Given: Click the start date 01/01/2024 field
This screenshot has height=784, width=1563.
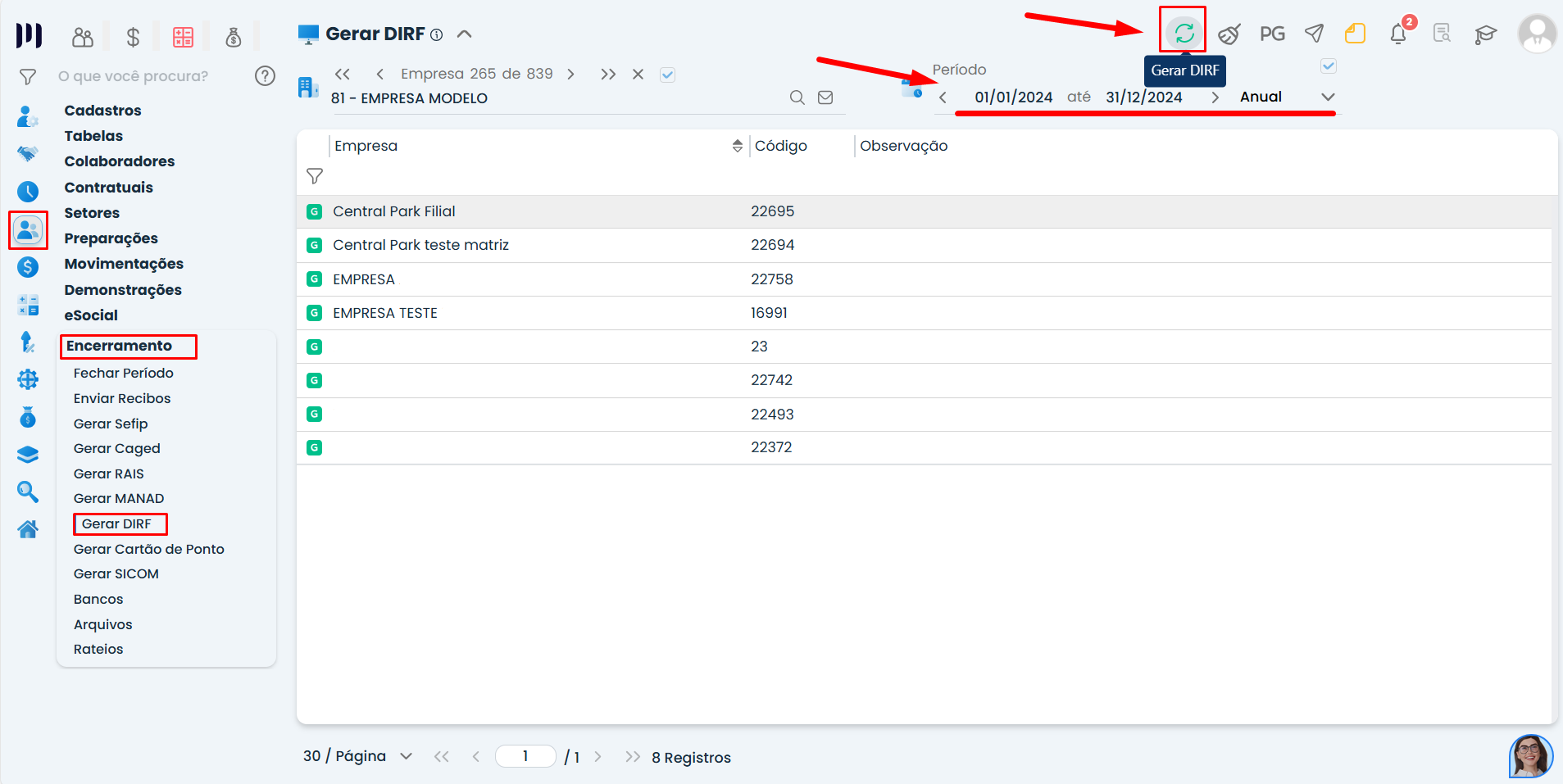Looking at the screenshot, I should click(1014, 97).
